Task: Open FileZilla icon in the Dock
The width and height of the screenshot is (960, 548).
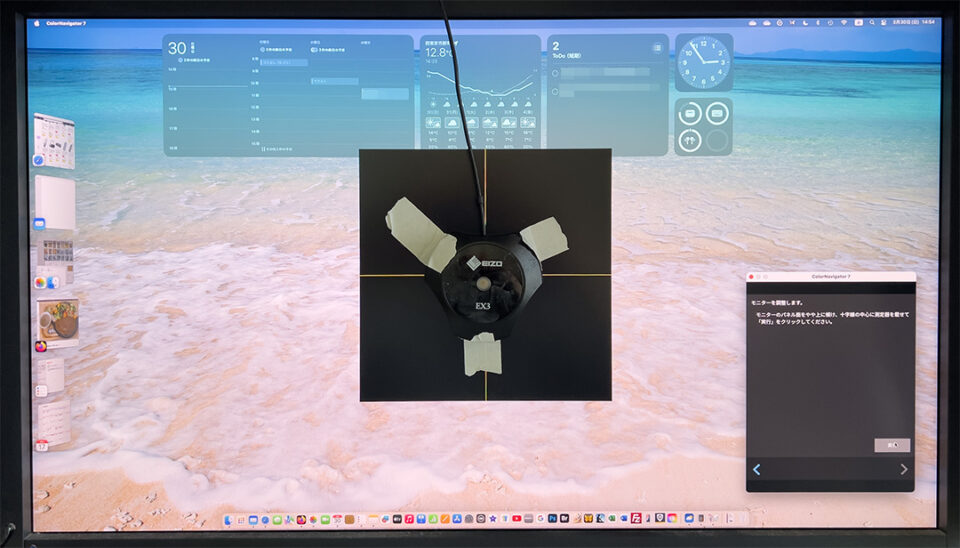Action: pyautogui.click(x=637, y=519)
